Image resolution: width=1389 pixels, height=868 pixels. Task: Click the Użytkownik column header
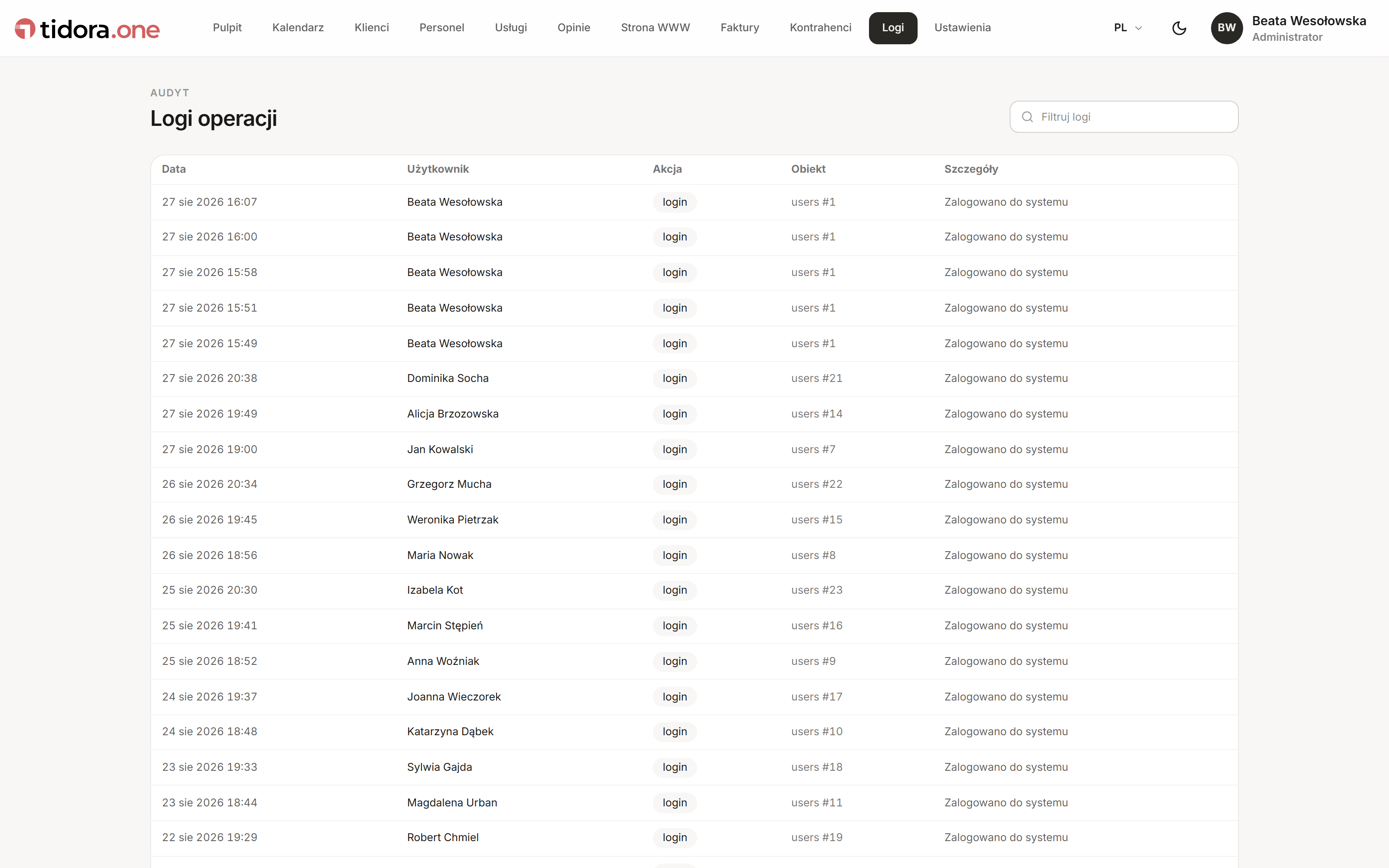click(x=438, y=169)
